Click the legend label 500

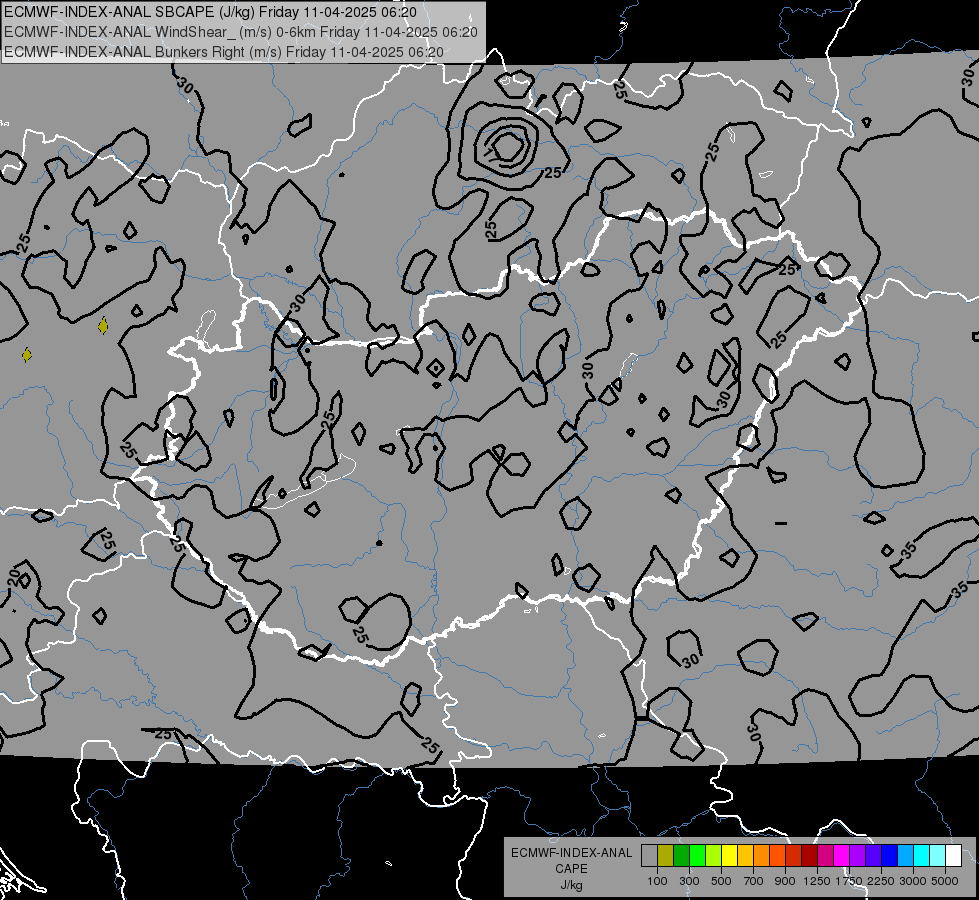click(x=721, y=881)
